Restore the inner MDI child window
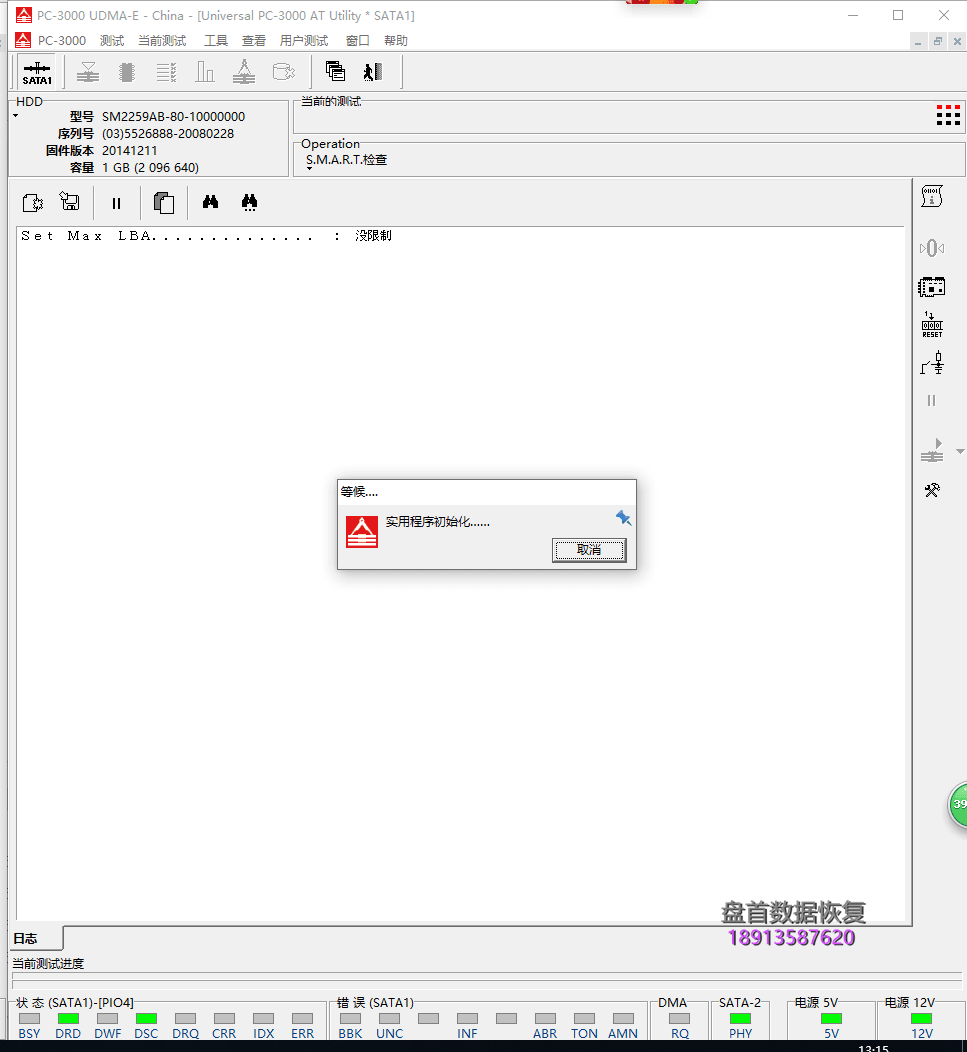967x1052 pixels. (937, 42)
